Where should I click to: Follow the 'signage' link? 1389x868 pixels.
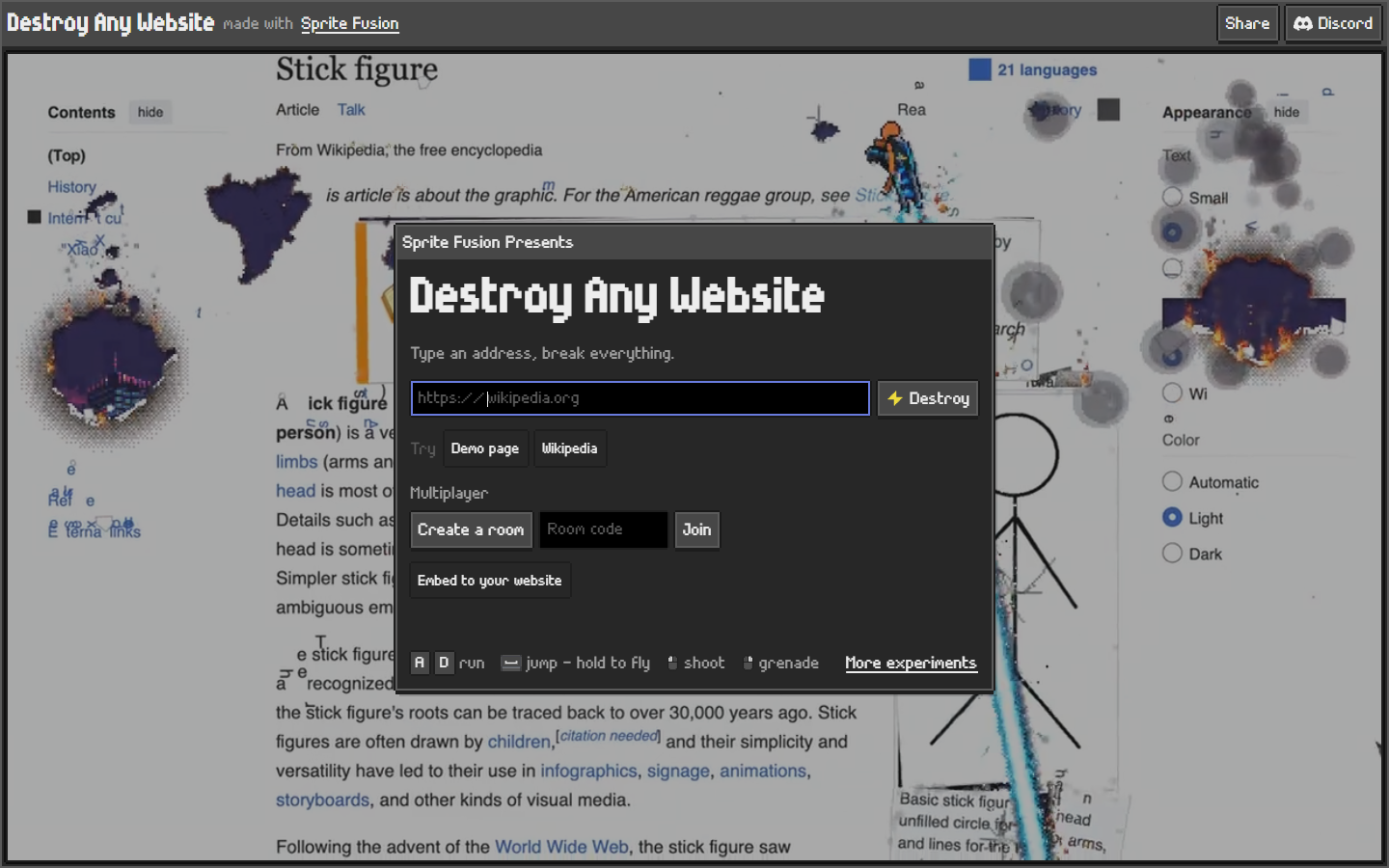click(x=678, y=771)
